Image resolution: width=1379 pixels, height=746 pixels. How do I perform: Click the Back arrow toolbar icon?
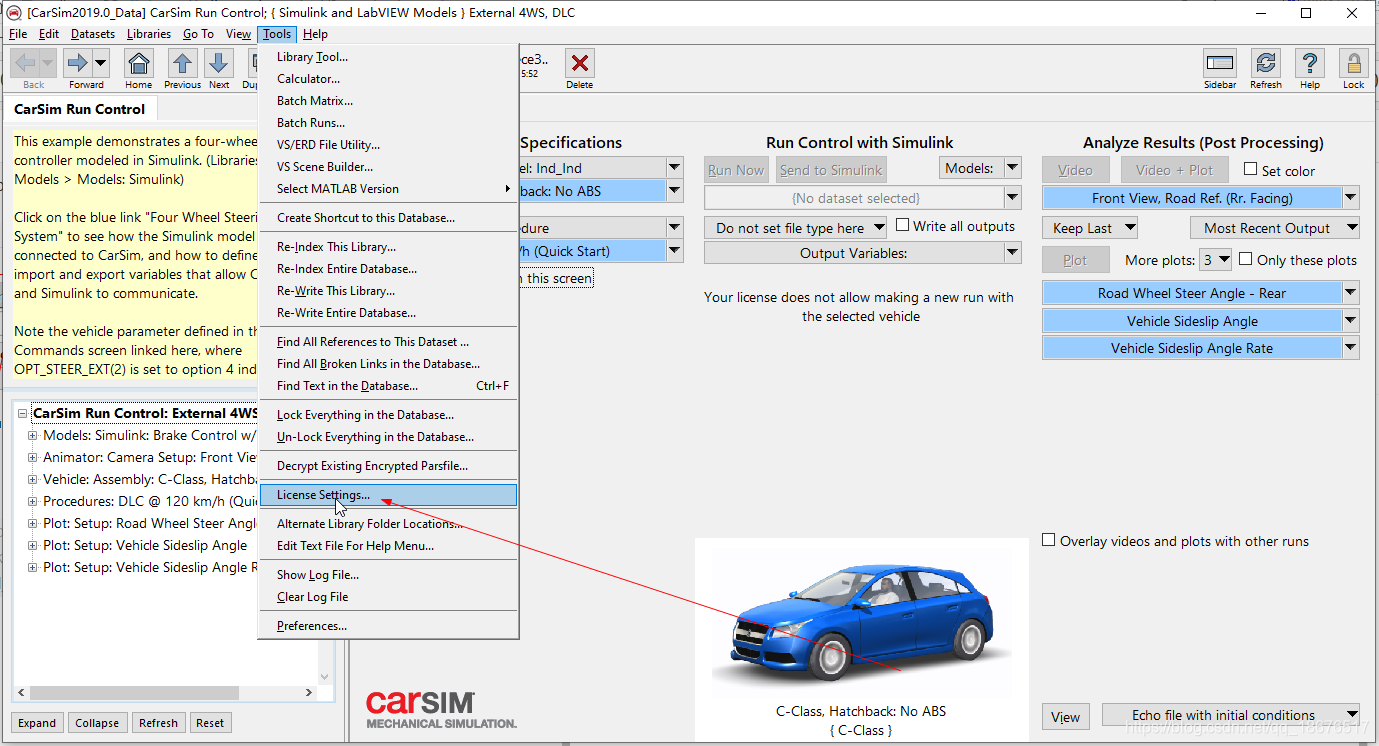point(26,64)
